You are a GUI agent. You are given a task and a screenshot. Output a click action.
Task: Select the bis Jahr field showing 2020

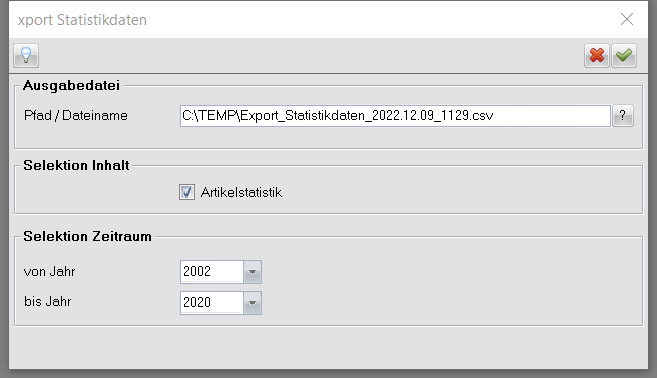pos(212,303)
